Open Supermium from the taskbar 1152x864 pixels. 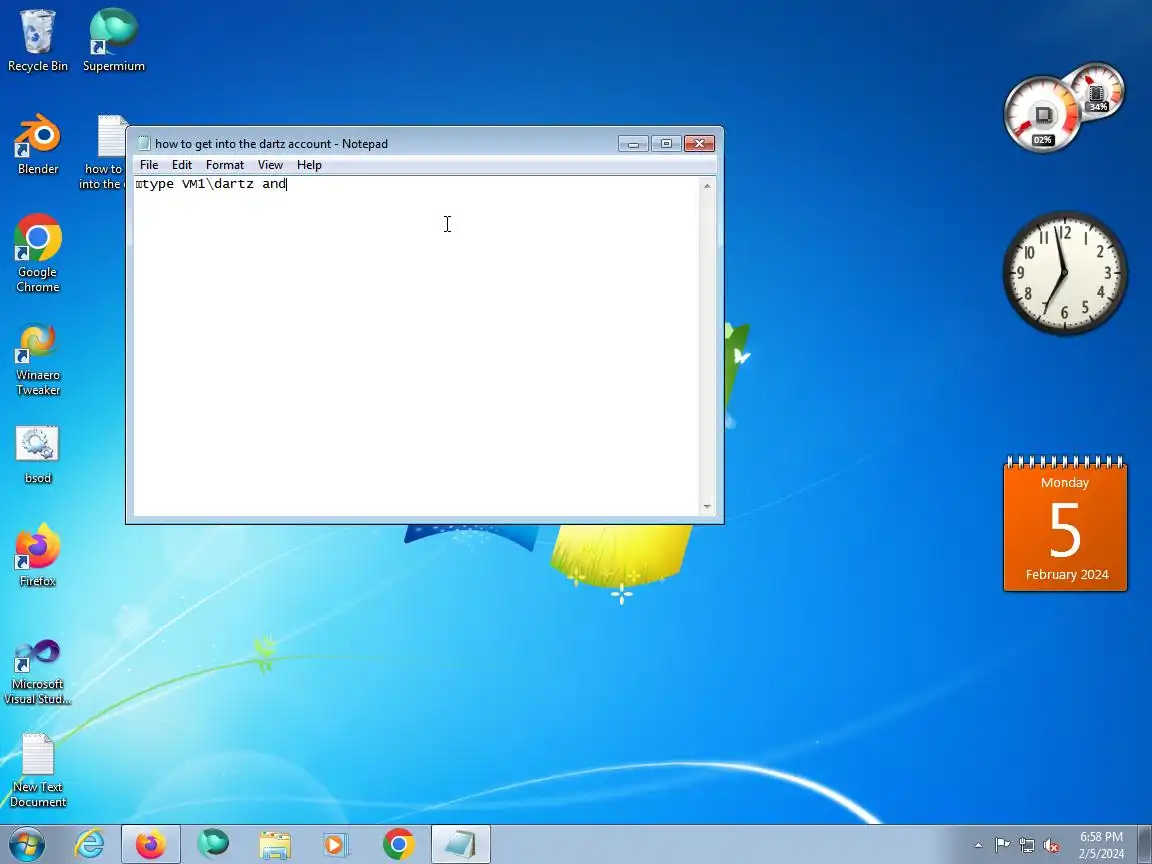click(x=213, y=844)
